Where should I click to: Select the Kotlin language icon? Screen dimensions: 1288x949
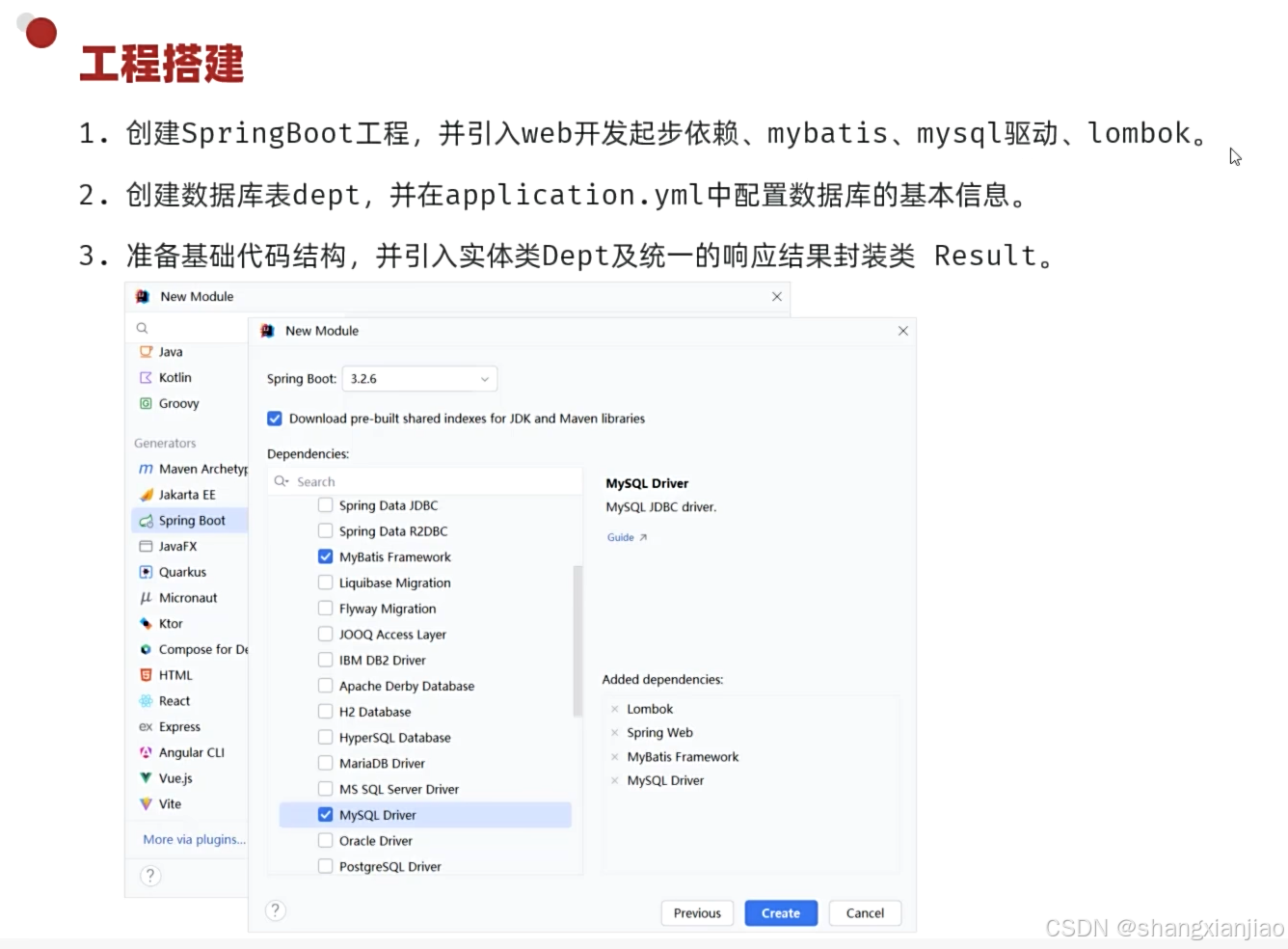[x=146, y=378]
